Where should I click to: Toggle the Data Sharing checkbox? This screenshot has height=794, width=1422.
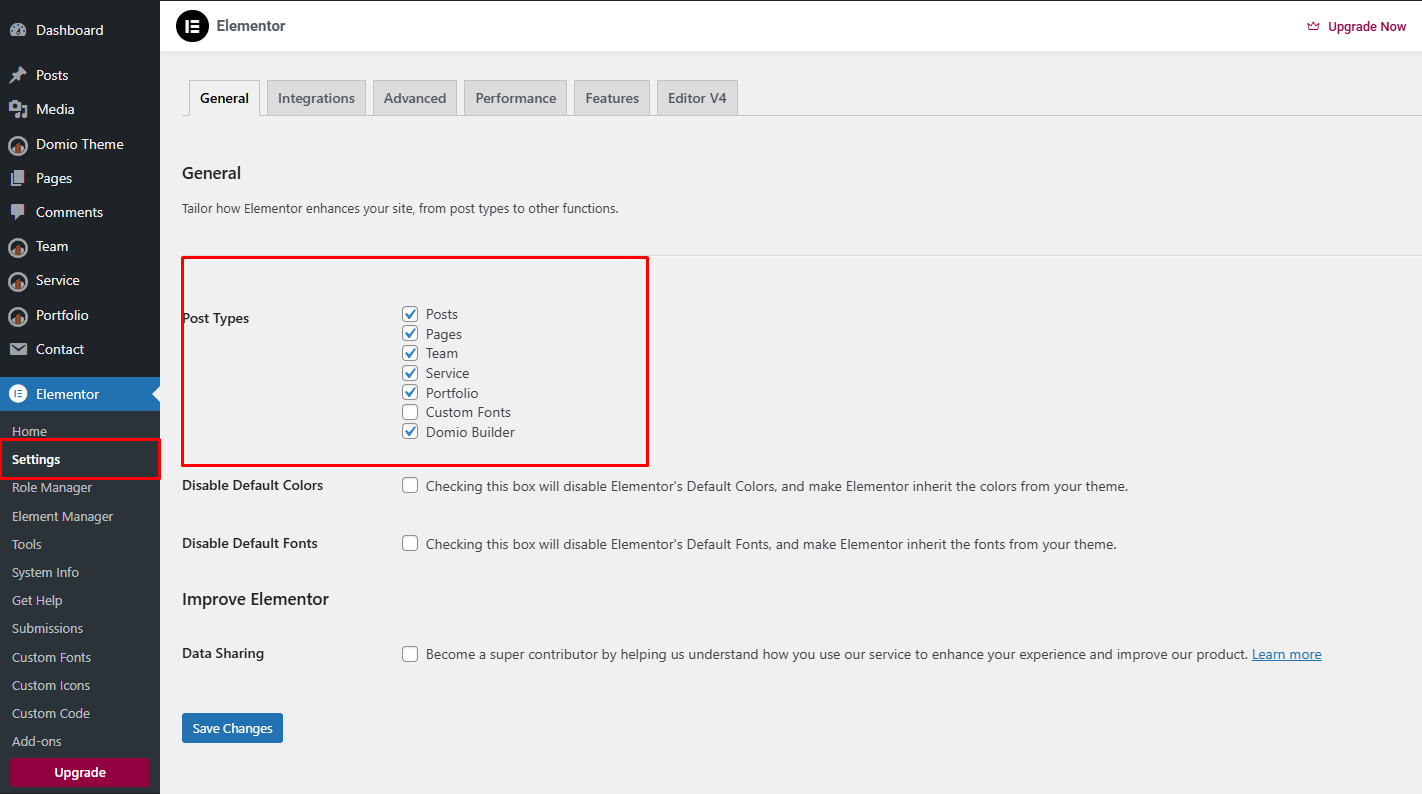click(x=409, y=653)
